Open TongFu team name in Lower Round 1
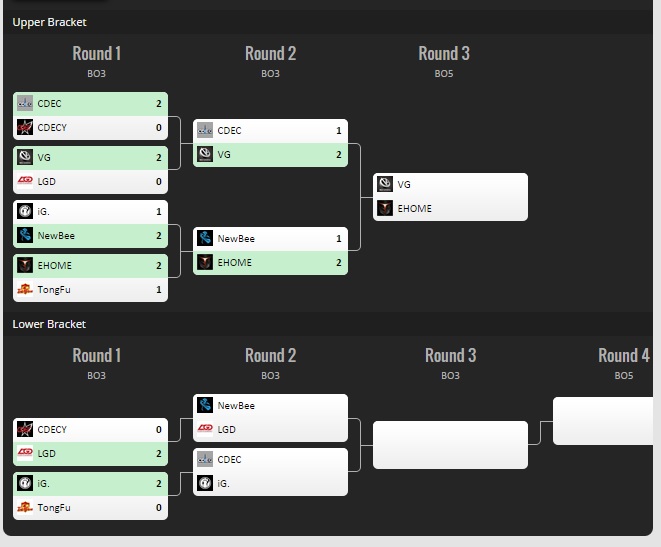This screenshot has height=547, width=661. pyautogui.click(x=54, y=507)
